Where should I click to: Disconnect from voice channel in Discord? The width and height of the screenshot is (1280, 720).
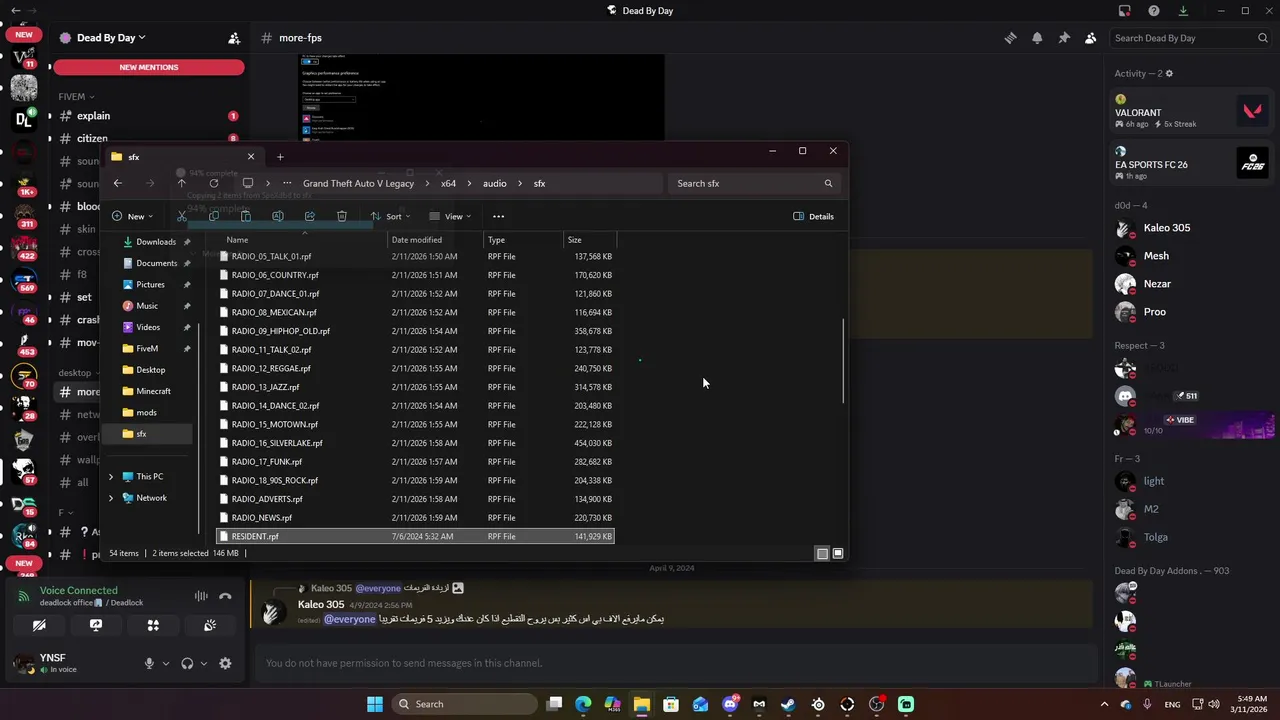pyautogui.click(x=225, y=596)
